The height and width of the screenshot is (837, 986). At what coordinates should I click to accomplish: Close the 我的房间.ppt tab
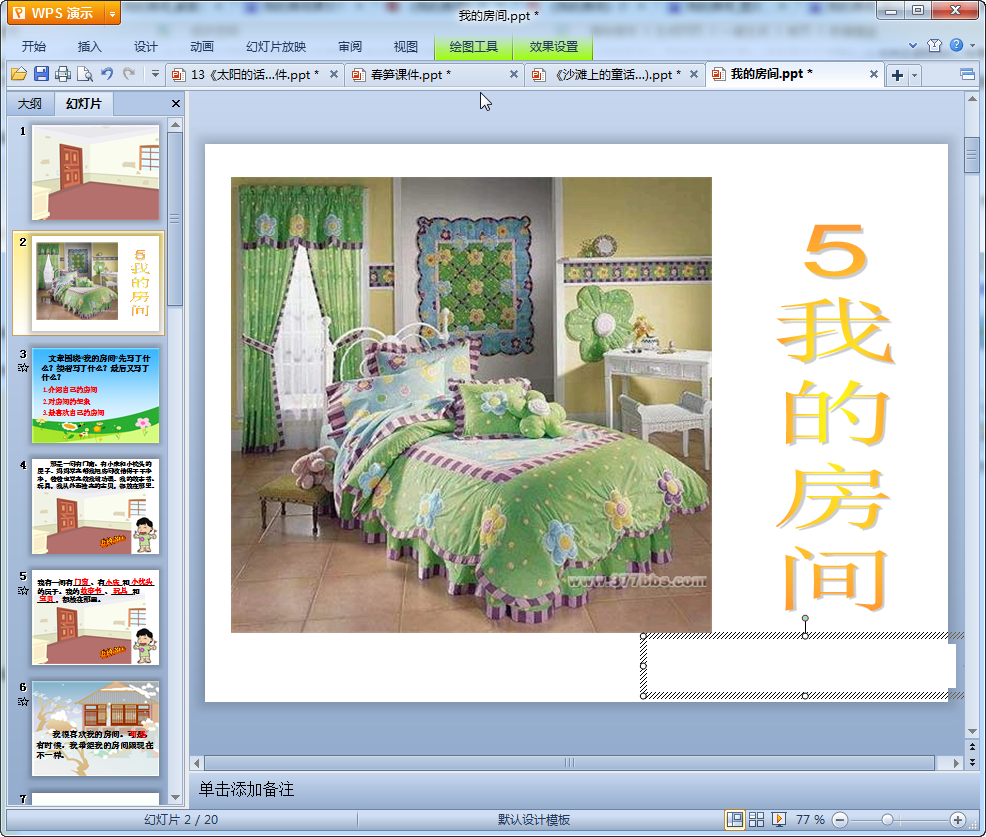pyautogui.click(x=873, y=74)
